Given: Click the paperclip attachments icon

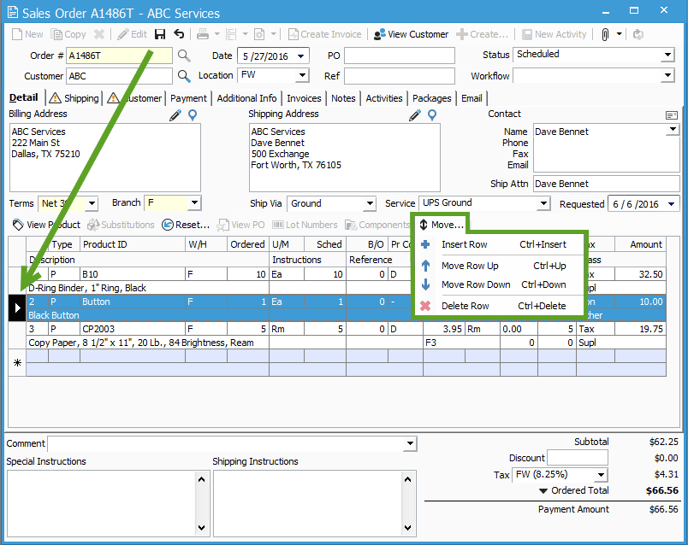Looking at the screenshot, I should [x=605, y=34].
